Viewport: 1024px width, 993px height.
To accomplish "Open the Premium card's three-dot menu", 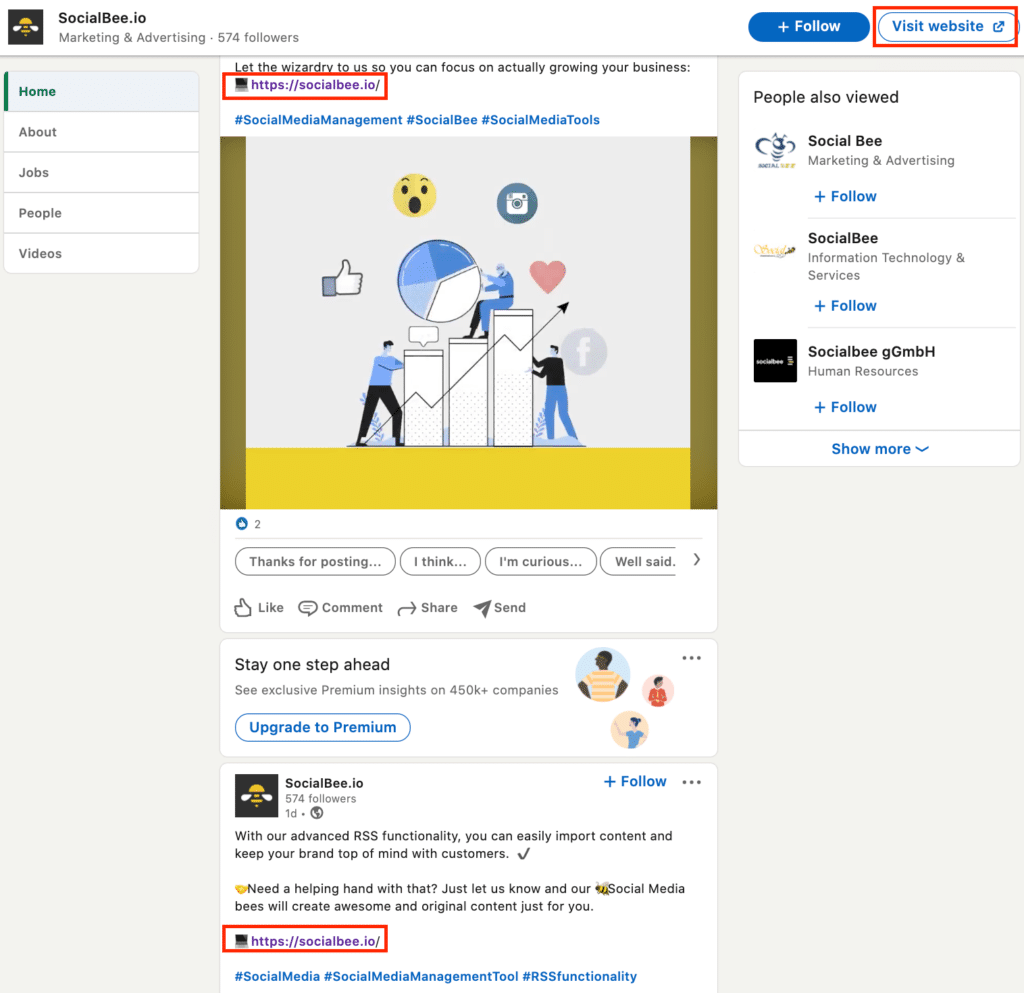I will [692, 658].
